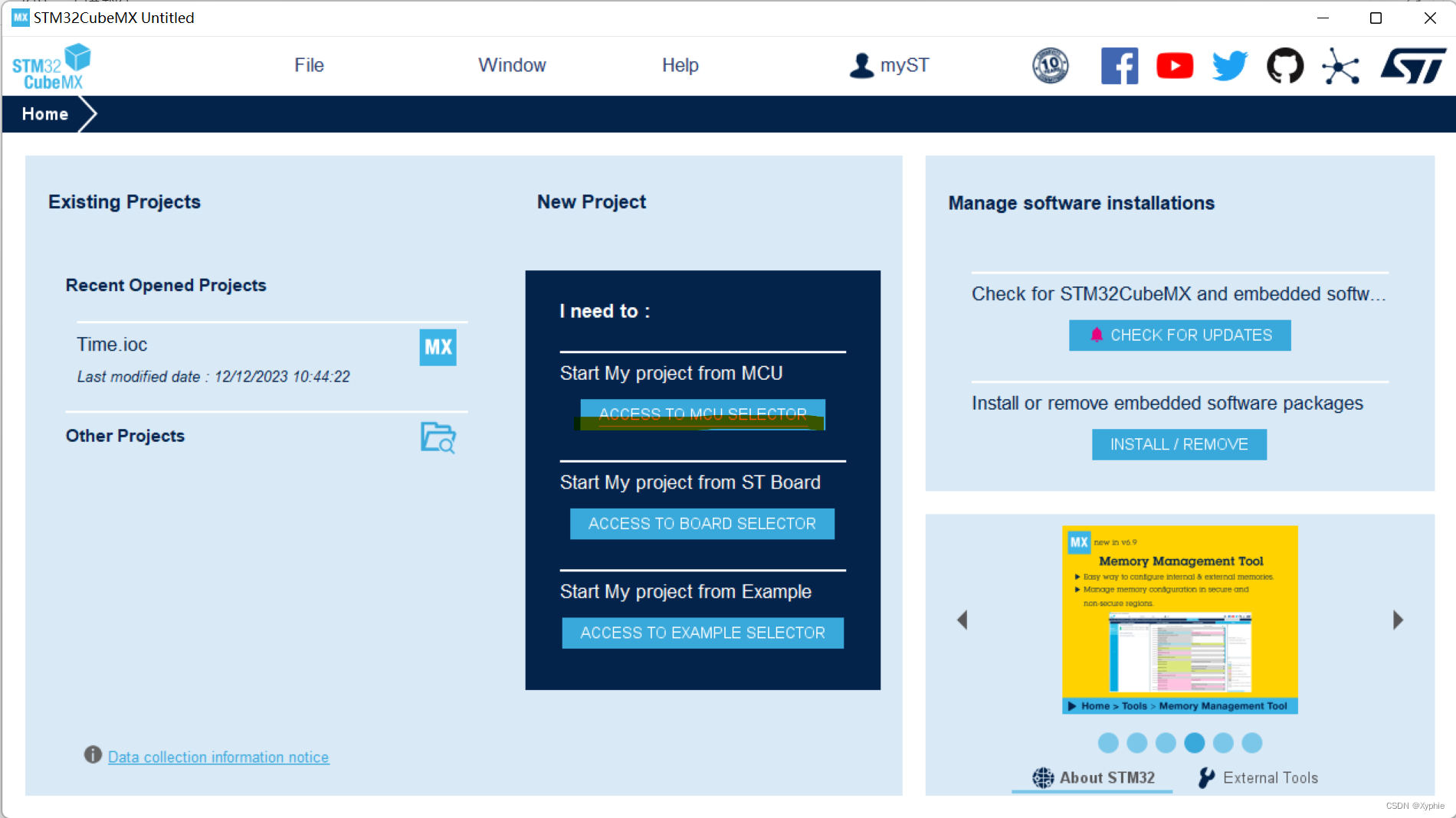Click Start My project from MCU text
Viewport: 1456px width, 818px height.
tap(671, 373)
